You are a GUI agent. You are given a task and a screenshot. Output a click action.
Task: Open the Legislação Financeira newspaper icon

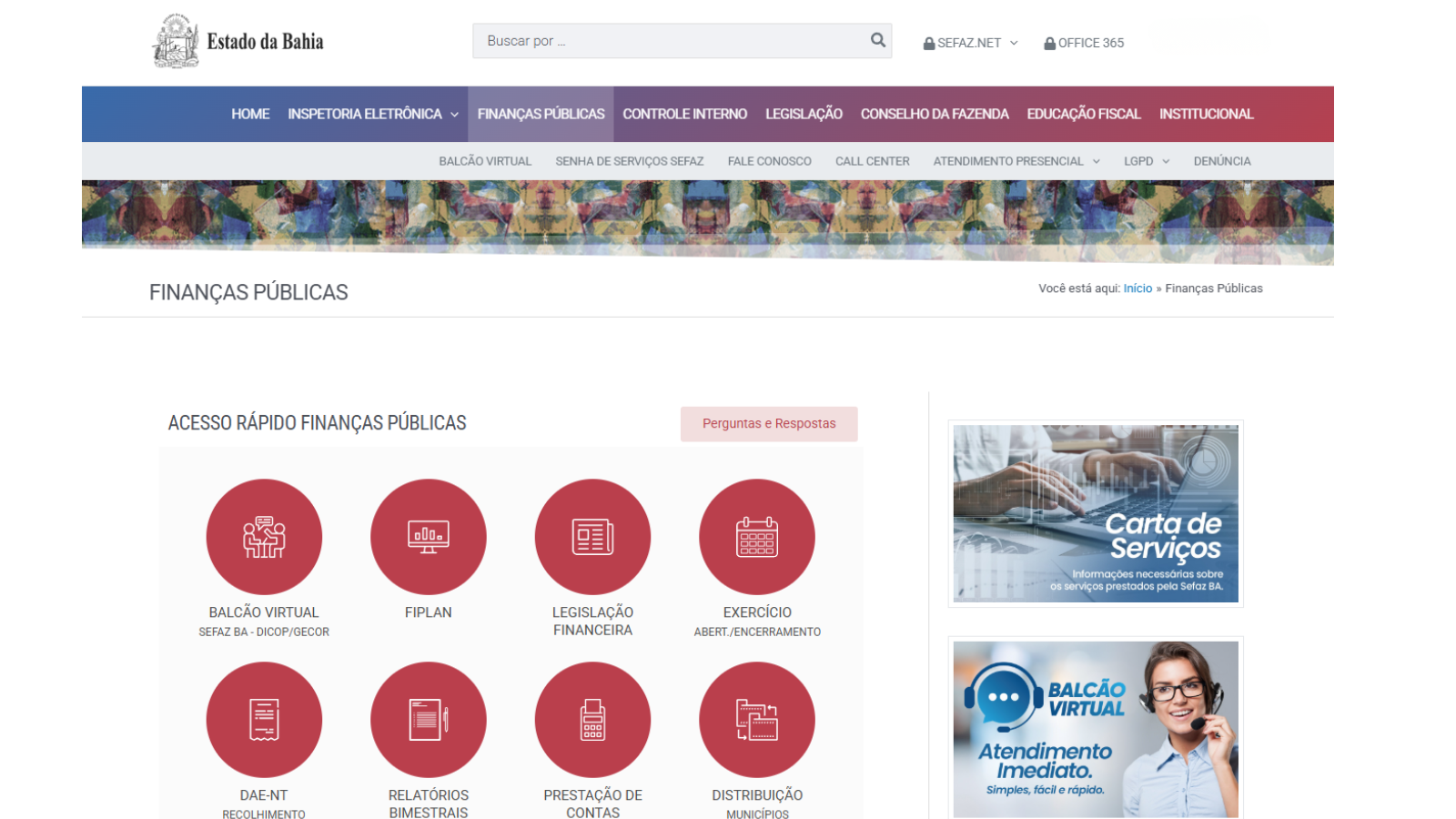(x=592, y=537)
